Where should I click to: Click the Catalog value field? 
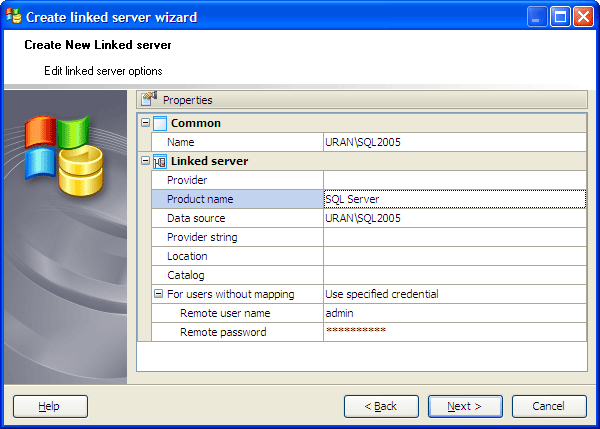455,275
